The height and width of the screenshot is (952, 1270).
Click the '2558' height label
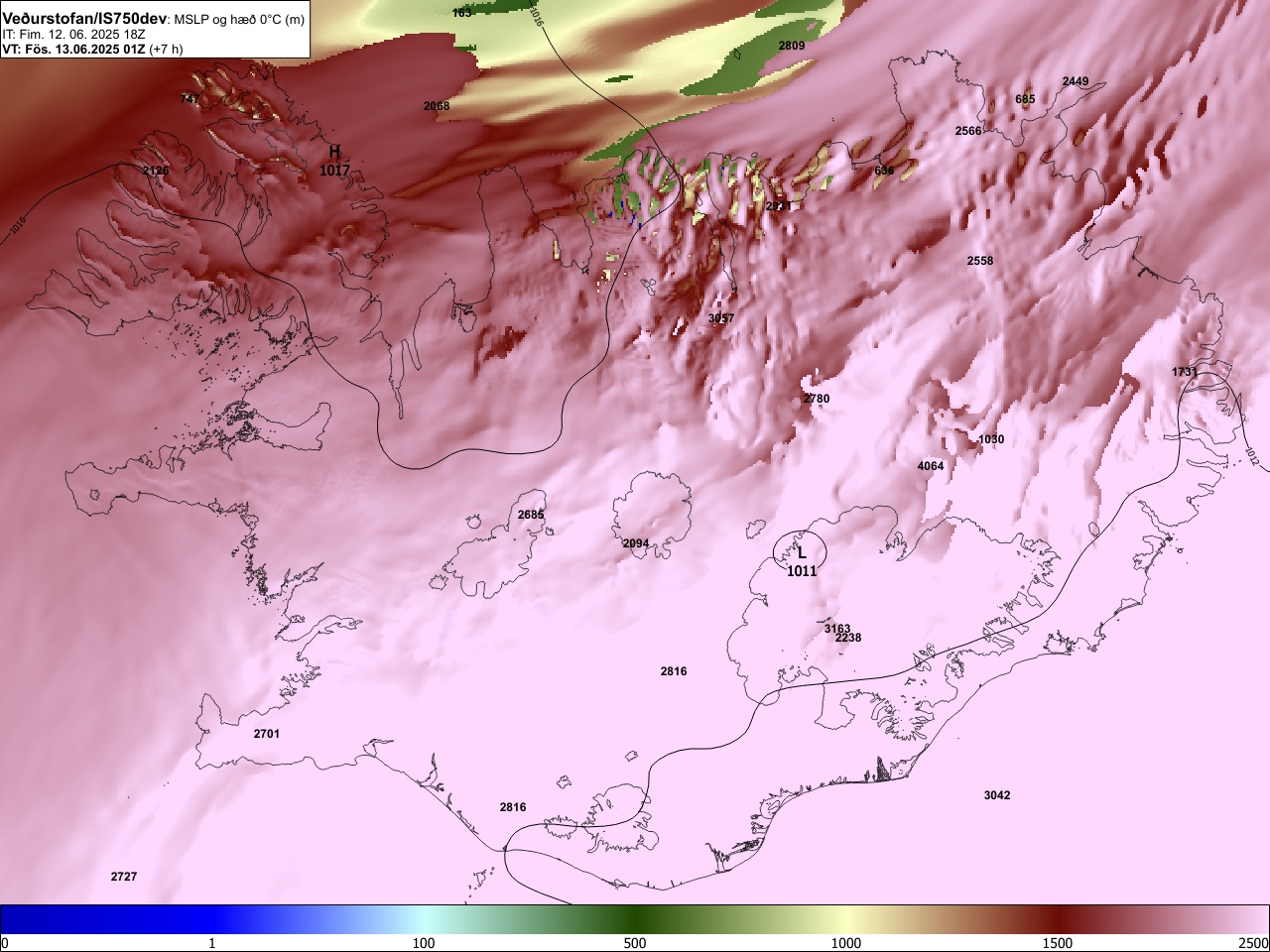pyautogui.click(x=980, y=261)
